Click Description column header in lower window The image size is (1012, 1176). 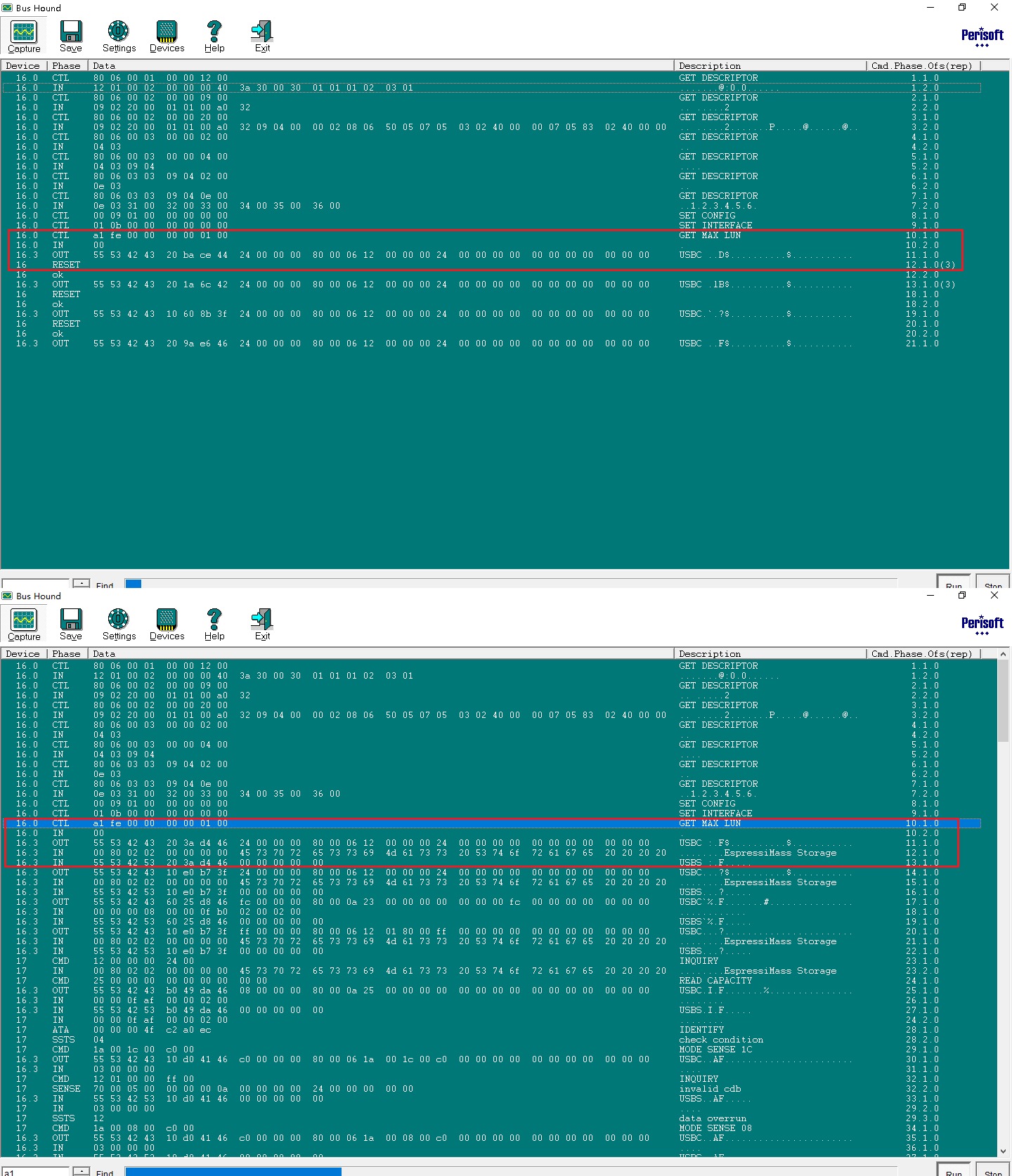[770, 653]
